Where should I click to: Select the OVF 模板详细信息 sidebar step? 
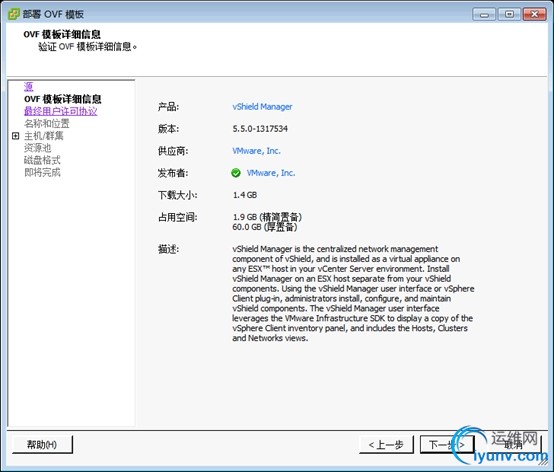pyautogui.click(x=63, y=99)
